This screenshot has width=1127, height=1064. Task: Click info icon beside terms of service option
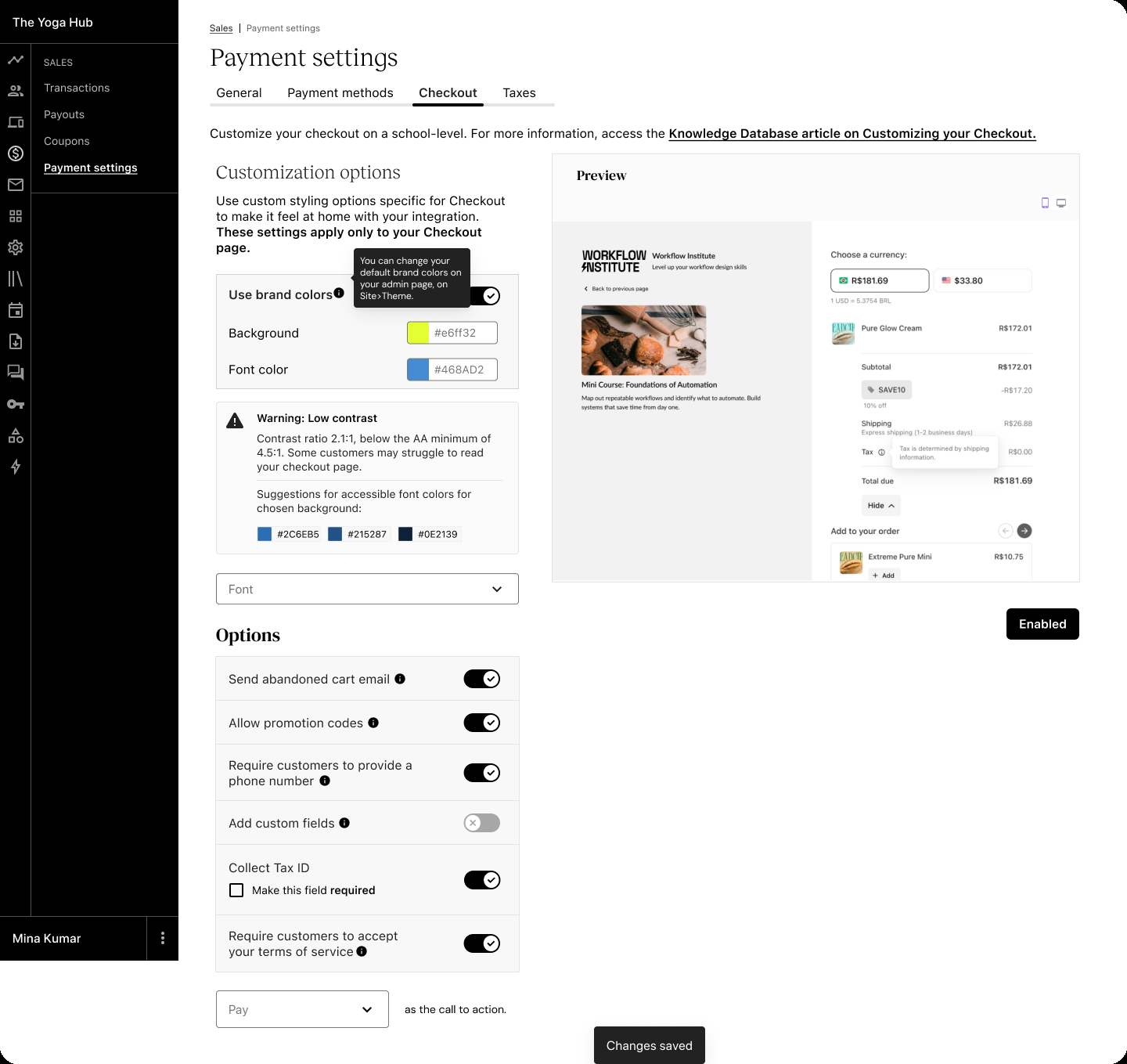[362, 951]
